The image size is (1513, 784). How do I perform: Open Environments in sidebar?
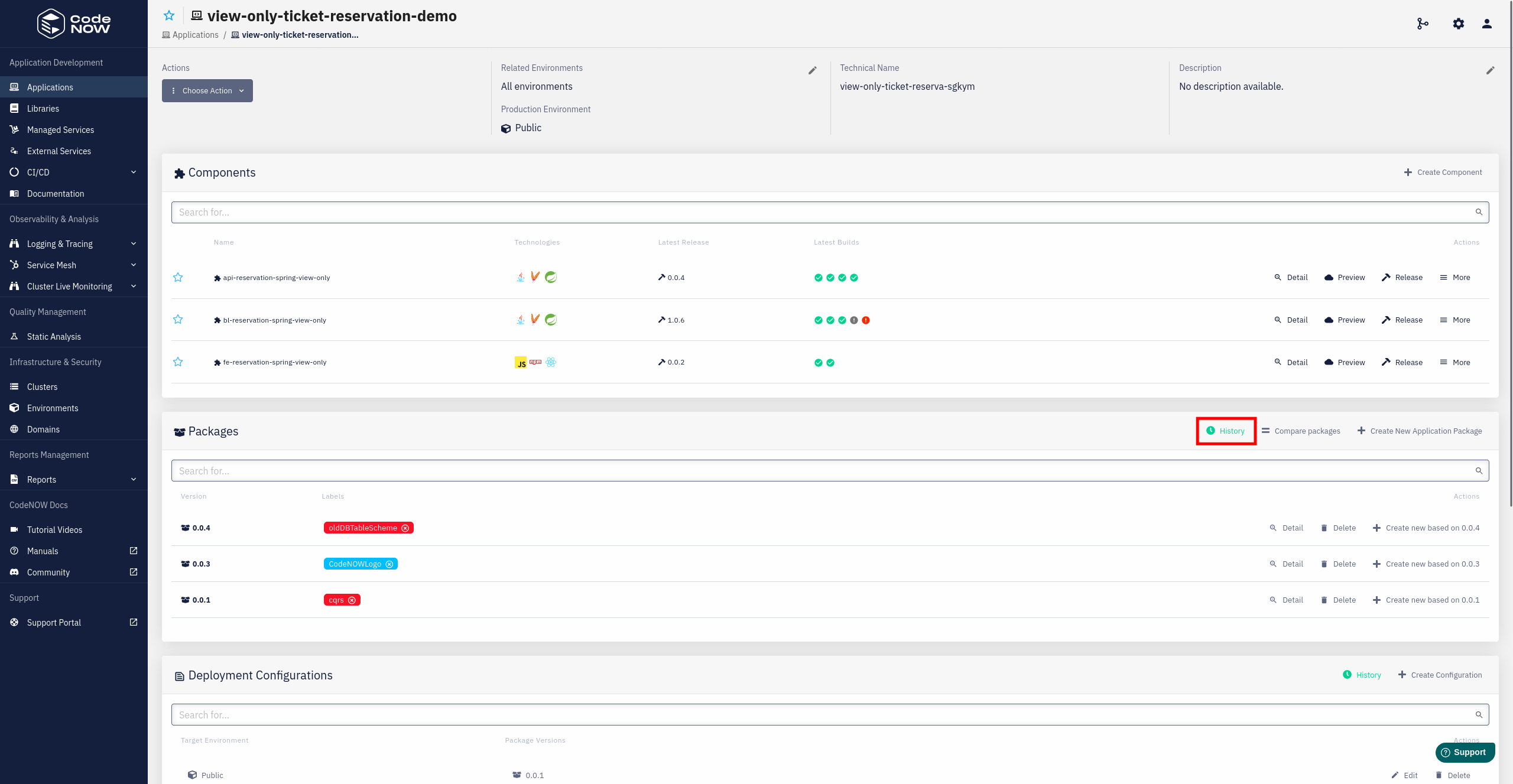74,408
